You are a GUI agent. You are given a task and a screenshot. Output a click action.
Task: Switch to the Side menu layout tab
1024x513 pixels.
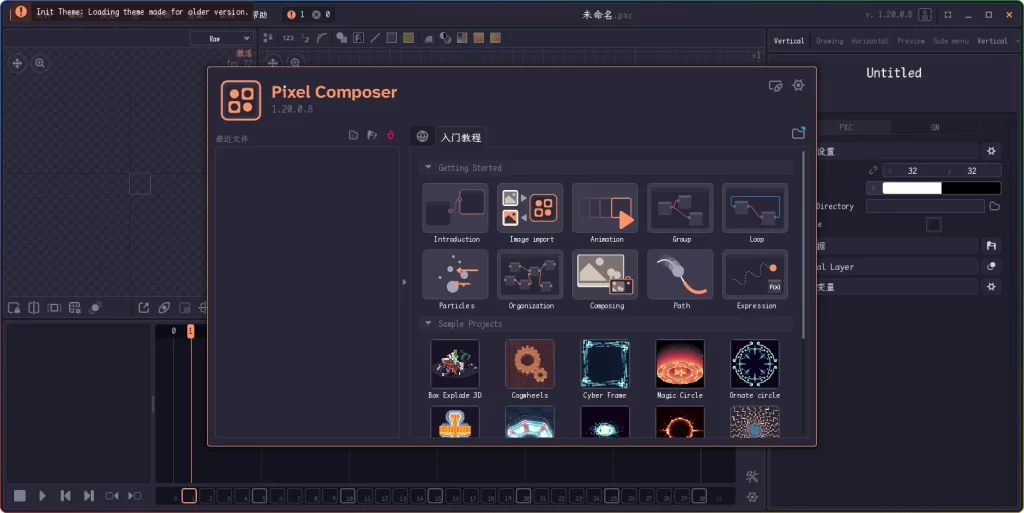(x=950, y=40)
